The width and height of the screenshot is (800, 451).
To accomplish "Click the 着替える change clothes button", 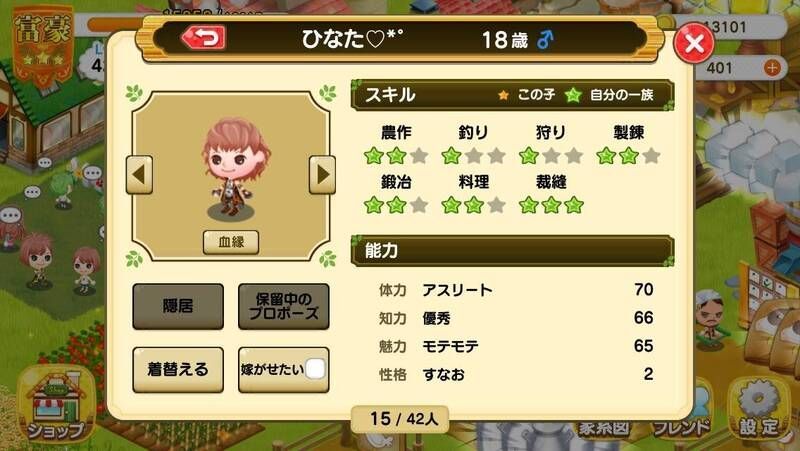I will point(178,369).
